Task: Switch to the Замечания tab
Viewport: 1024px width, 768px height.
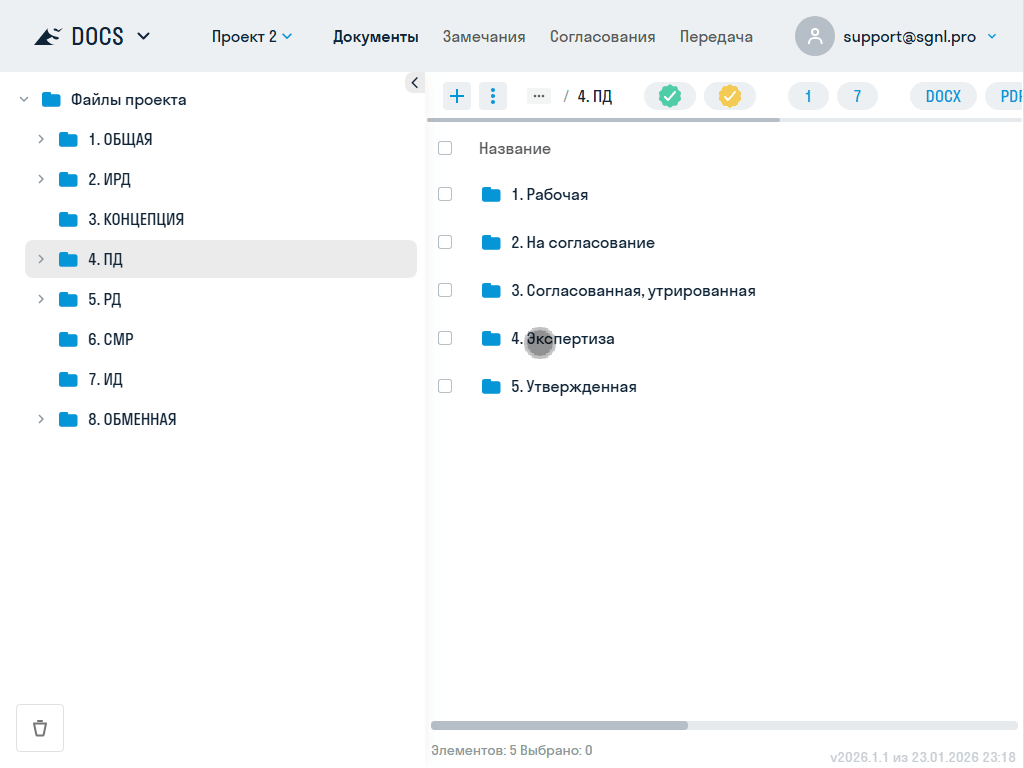Action: [x=484, y=37]
